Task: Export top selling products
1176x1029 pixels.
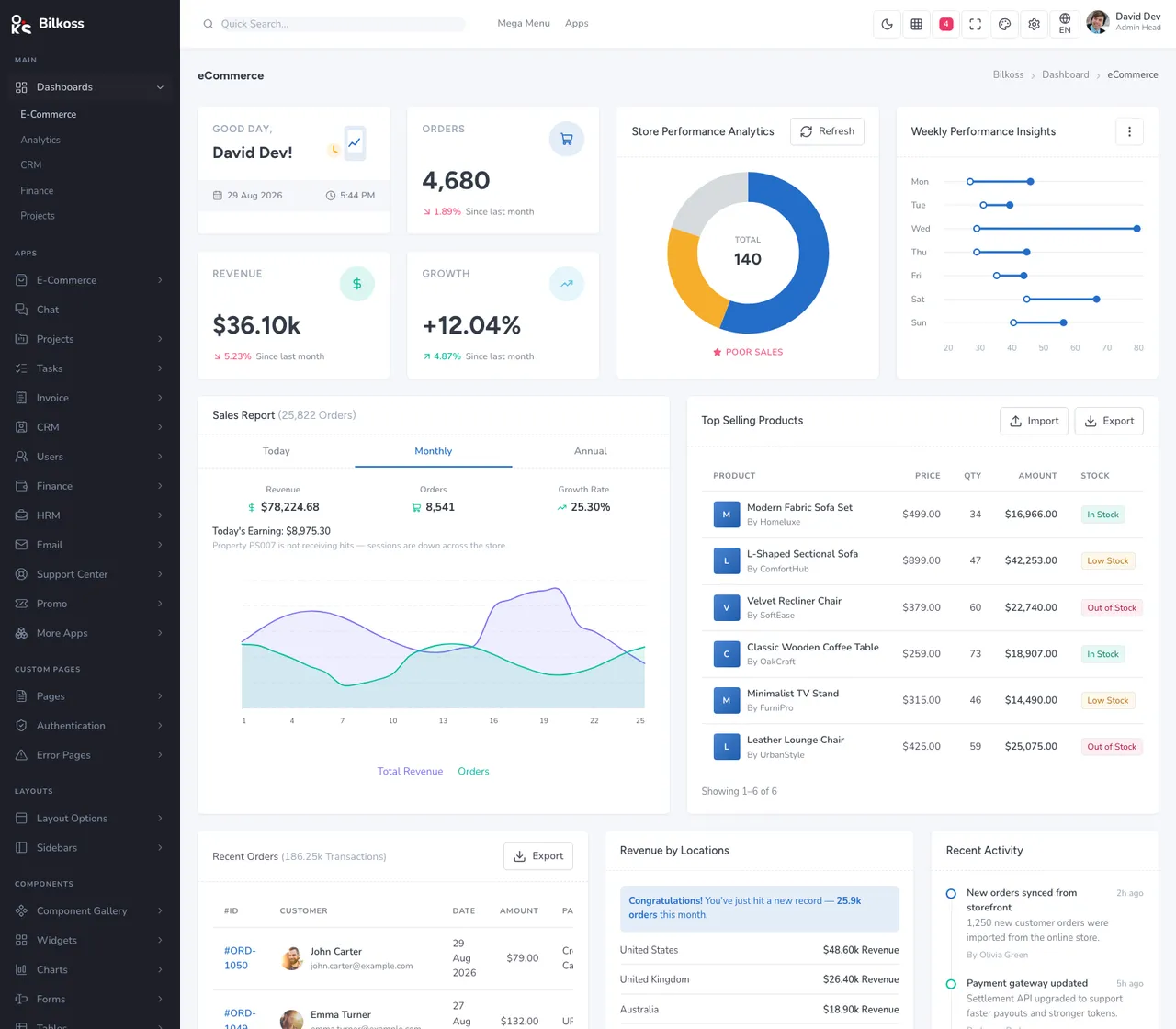Action: coord(1109,421)
